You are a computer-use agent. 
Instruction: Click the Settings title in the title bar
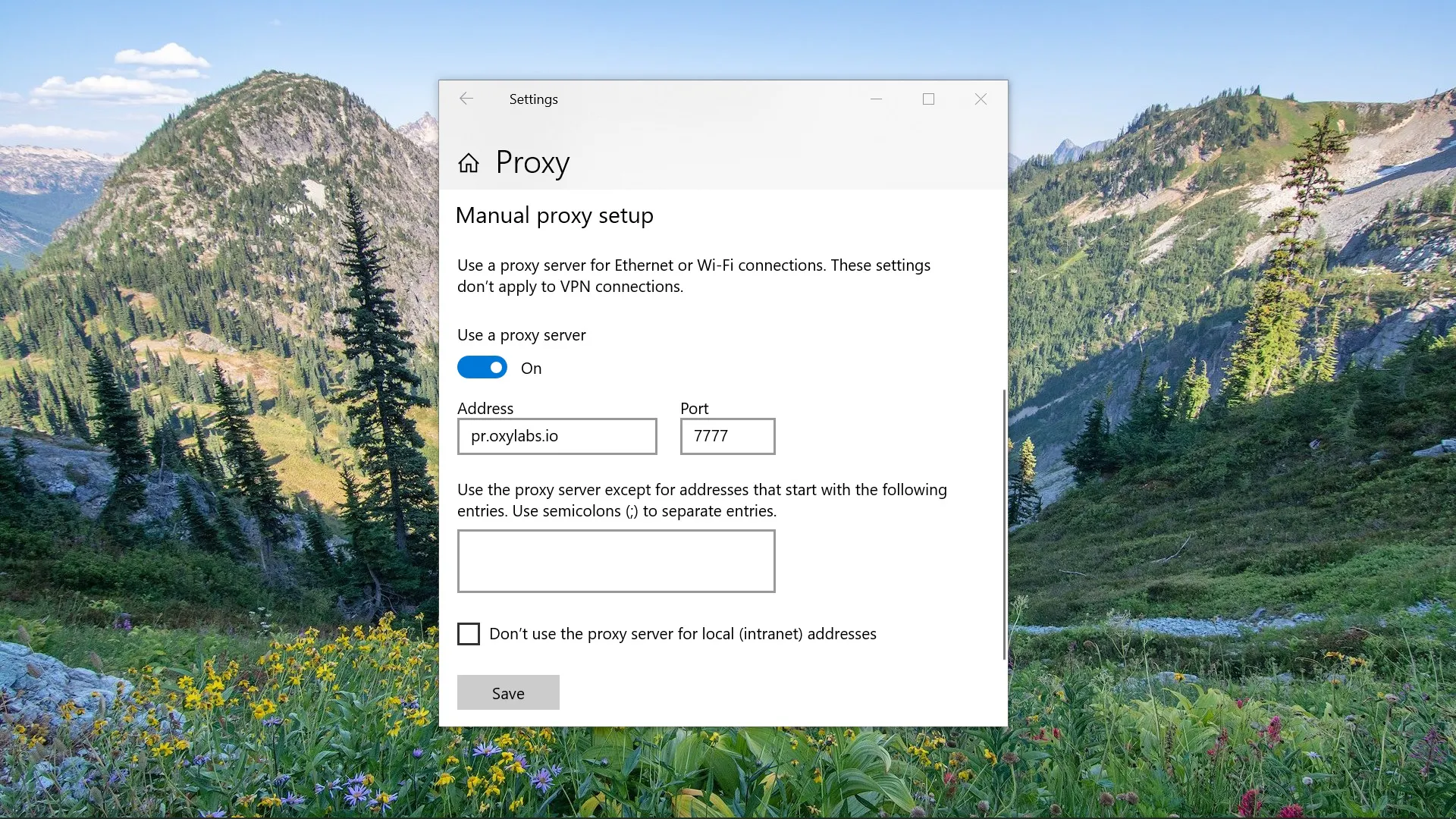[x=533, y=99]
